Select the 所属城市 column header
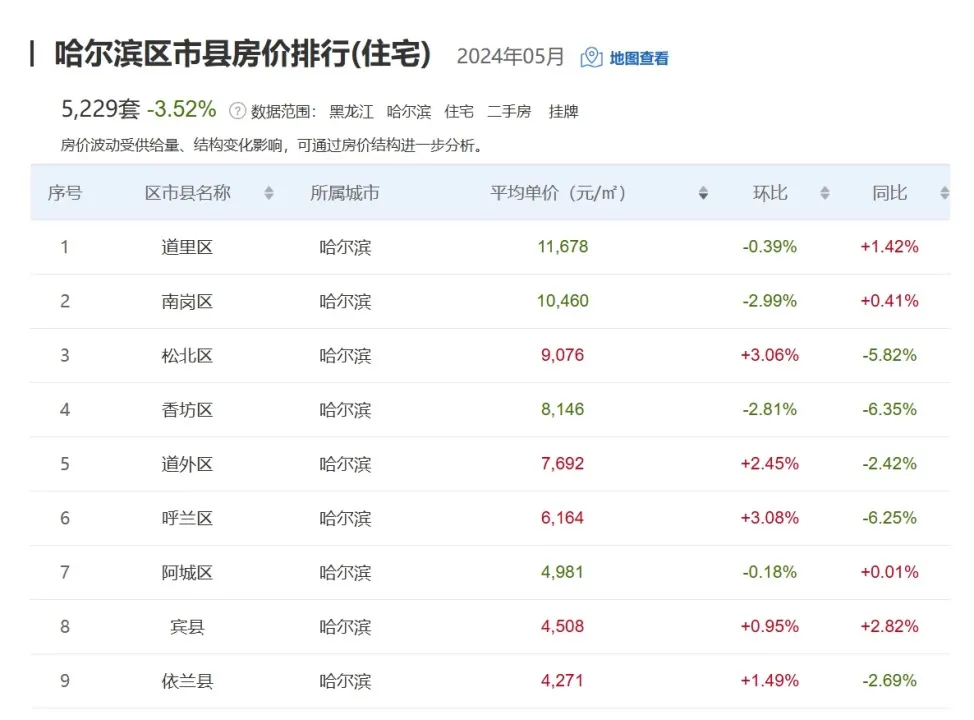The width and height of the screenshot is (974, 720). [345, 193]
